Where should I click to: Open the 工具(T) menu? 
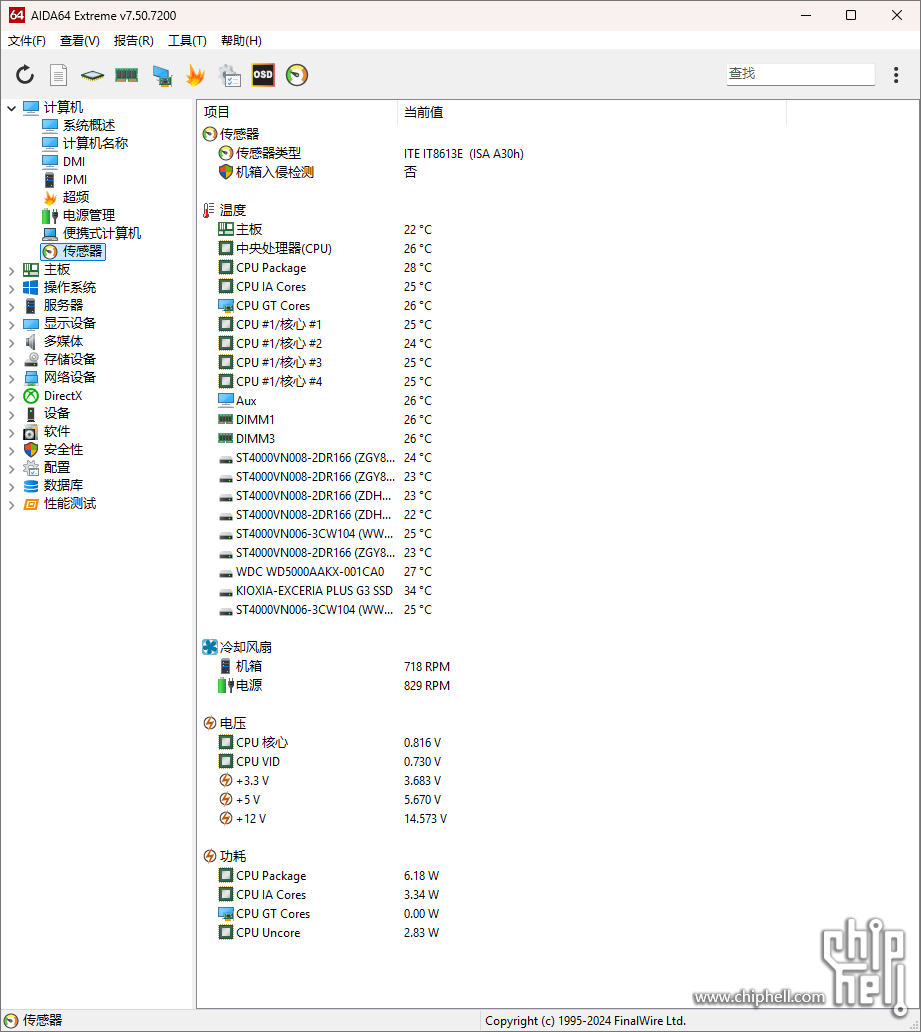pos(188,41)
